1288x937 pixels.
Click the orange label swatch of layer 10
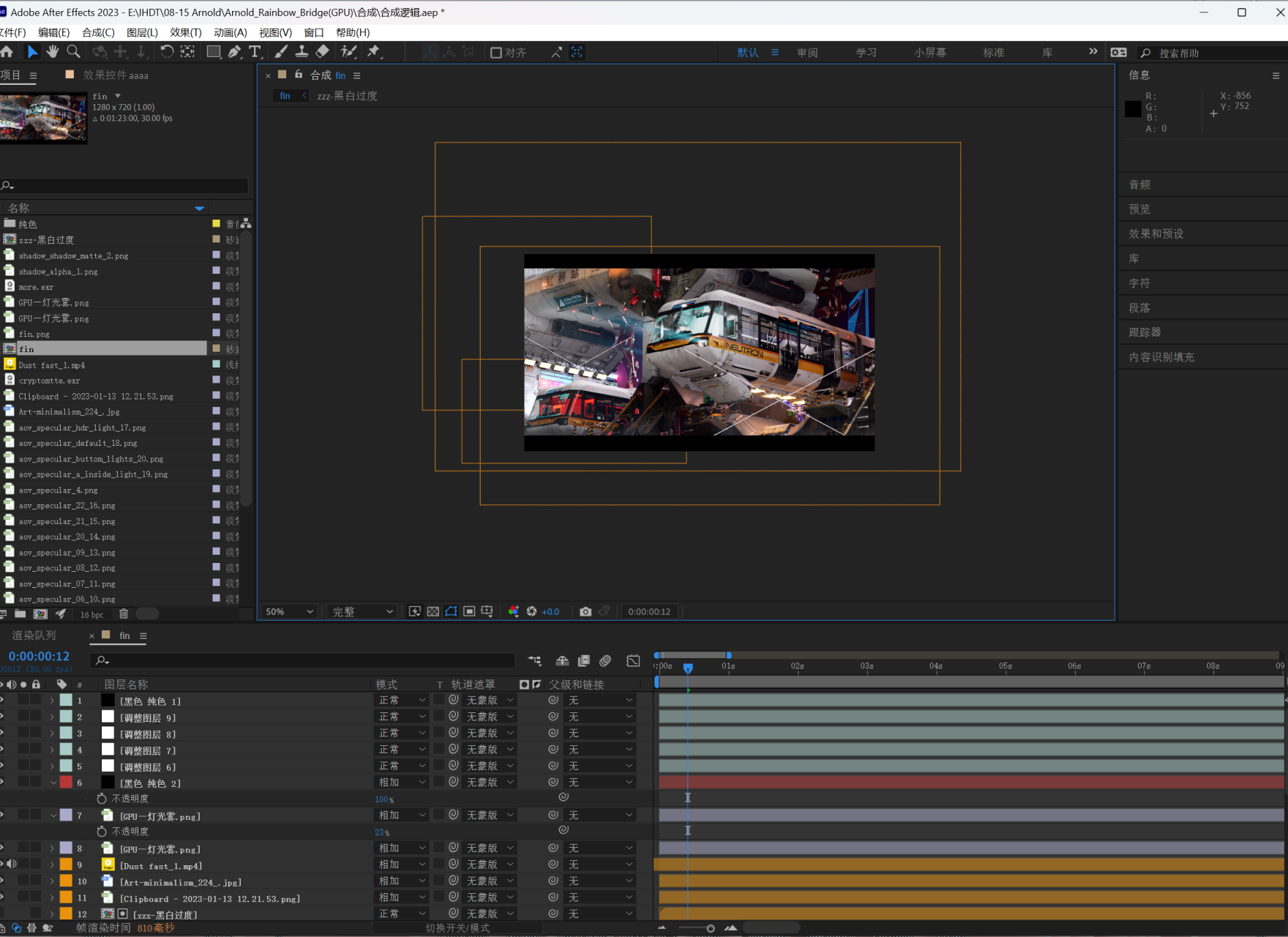click(x=66, y=881)
